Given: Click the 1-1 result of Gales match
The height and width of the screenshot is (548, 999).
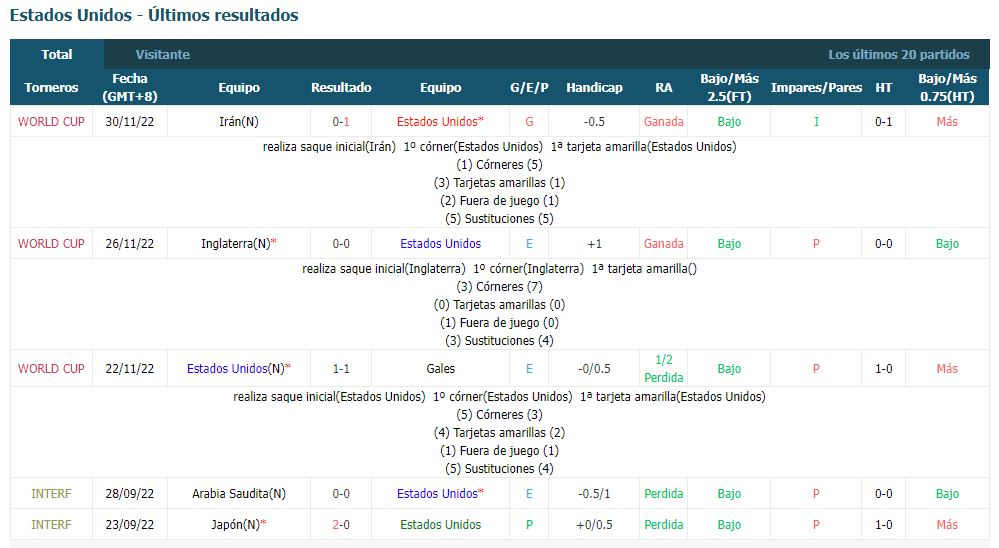Looking at the screenshot, I should click(x=341, y=368).
